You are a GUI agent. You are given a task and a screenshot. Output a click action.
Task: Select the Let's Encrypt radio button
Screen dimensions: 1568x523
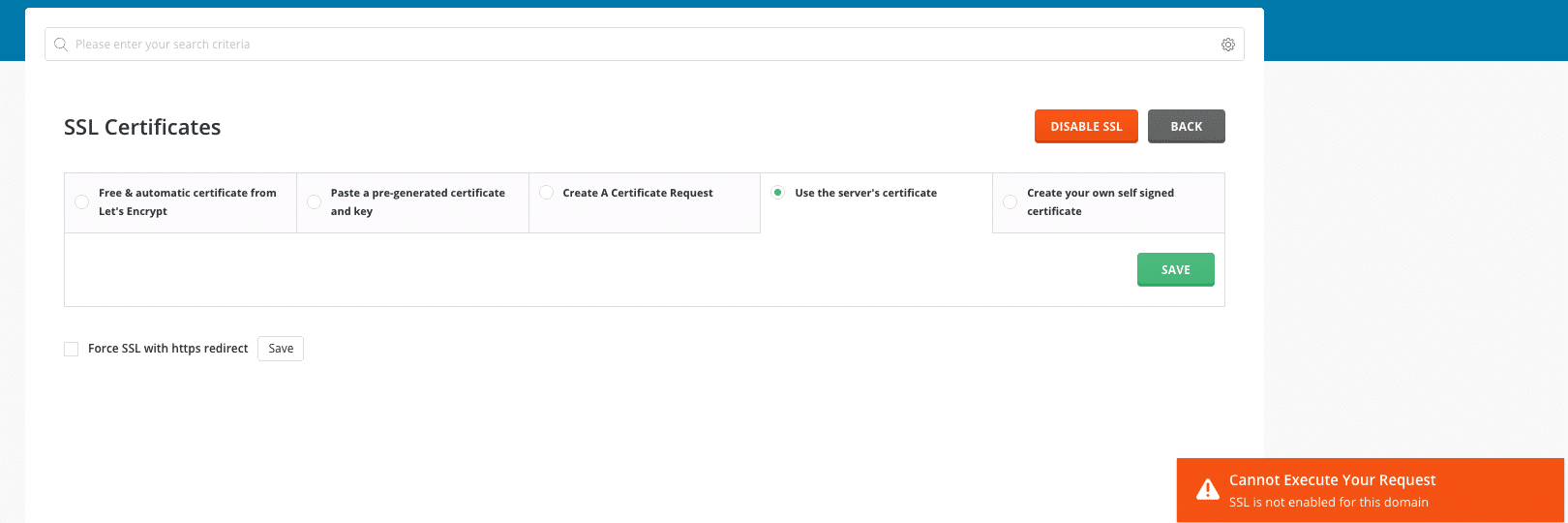[81, 202]
